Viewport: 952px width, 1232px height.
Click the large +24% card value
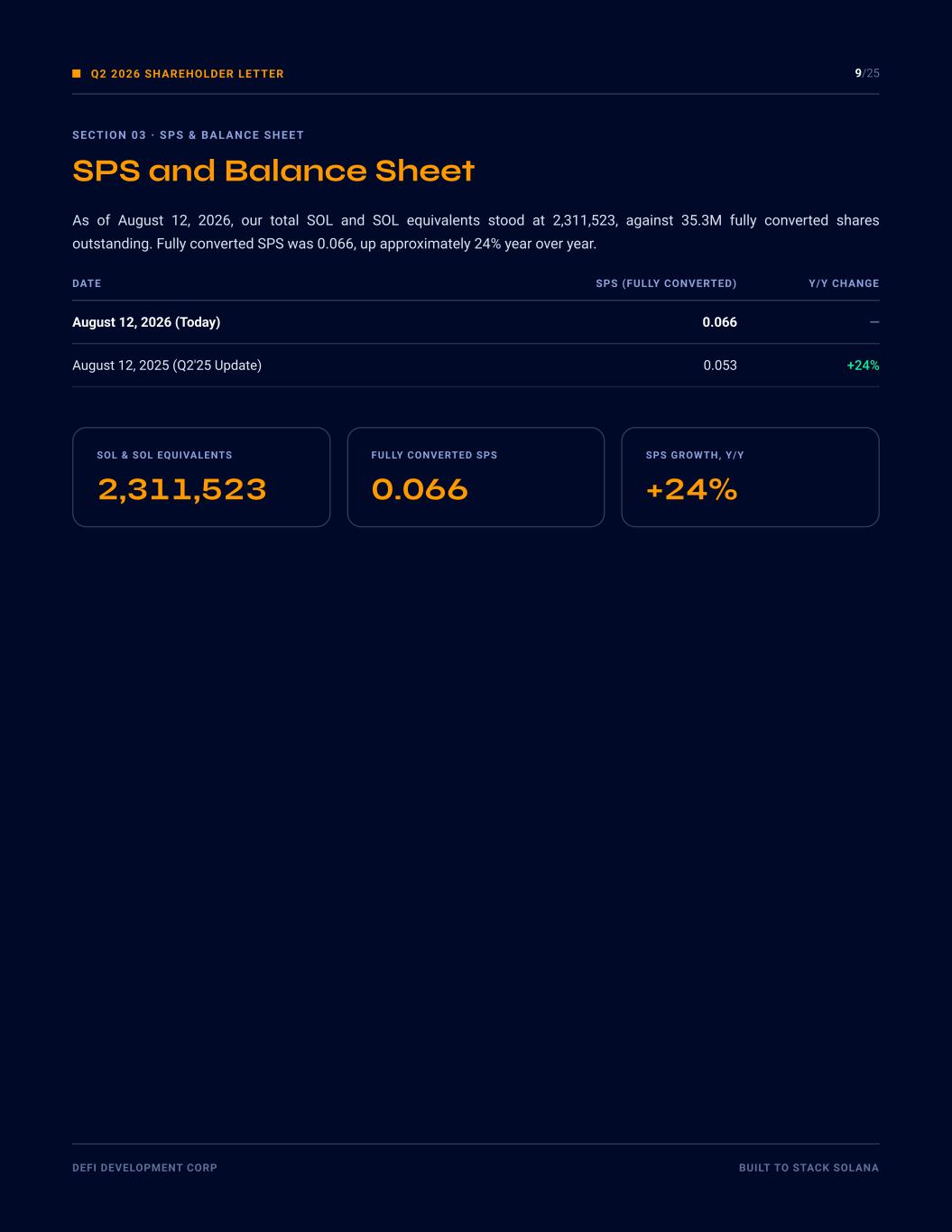tap(692, 490)
